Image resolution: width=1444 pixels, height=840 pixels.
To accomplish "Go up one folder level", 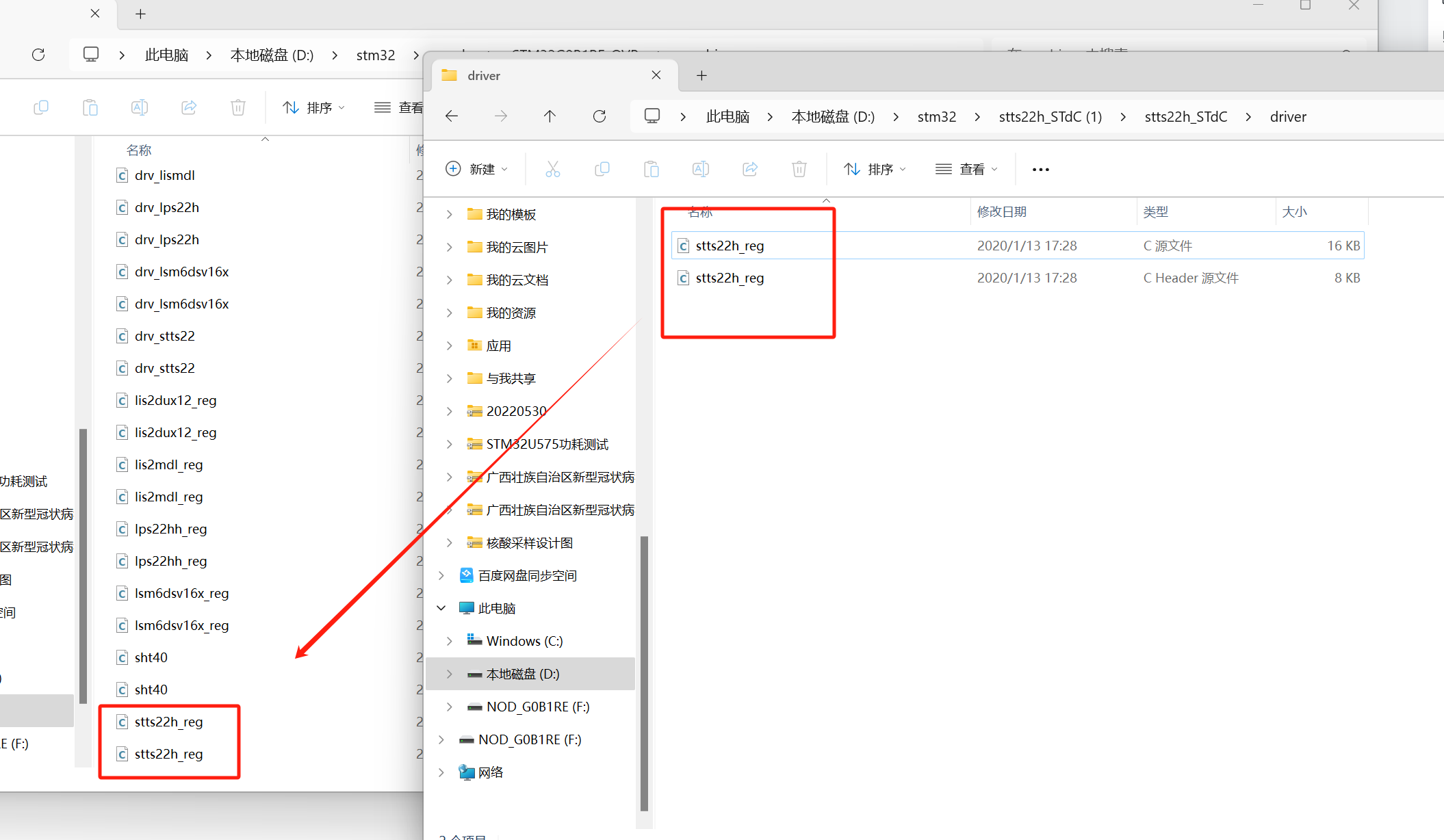I will (x=550, y=116).
